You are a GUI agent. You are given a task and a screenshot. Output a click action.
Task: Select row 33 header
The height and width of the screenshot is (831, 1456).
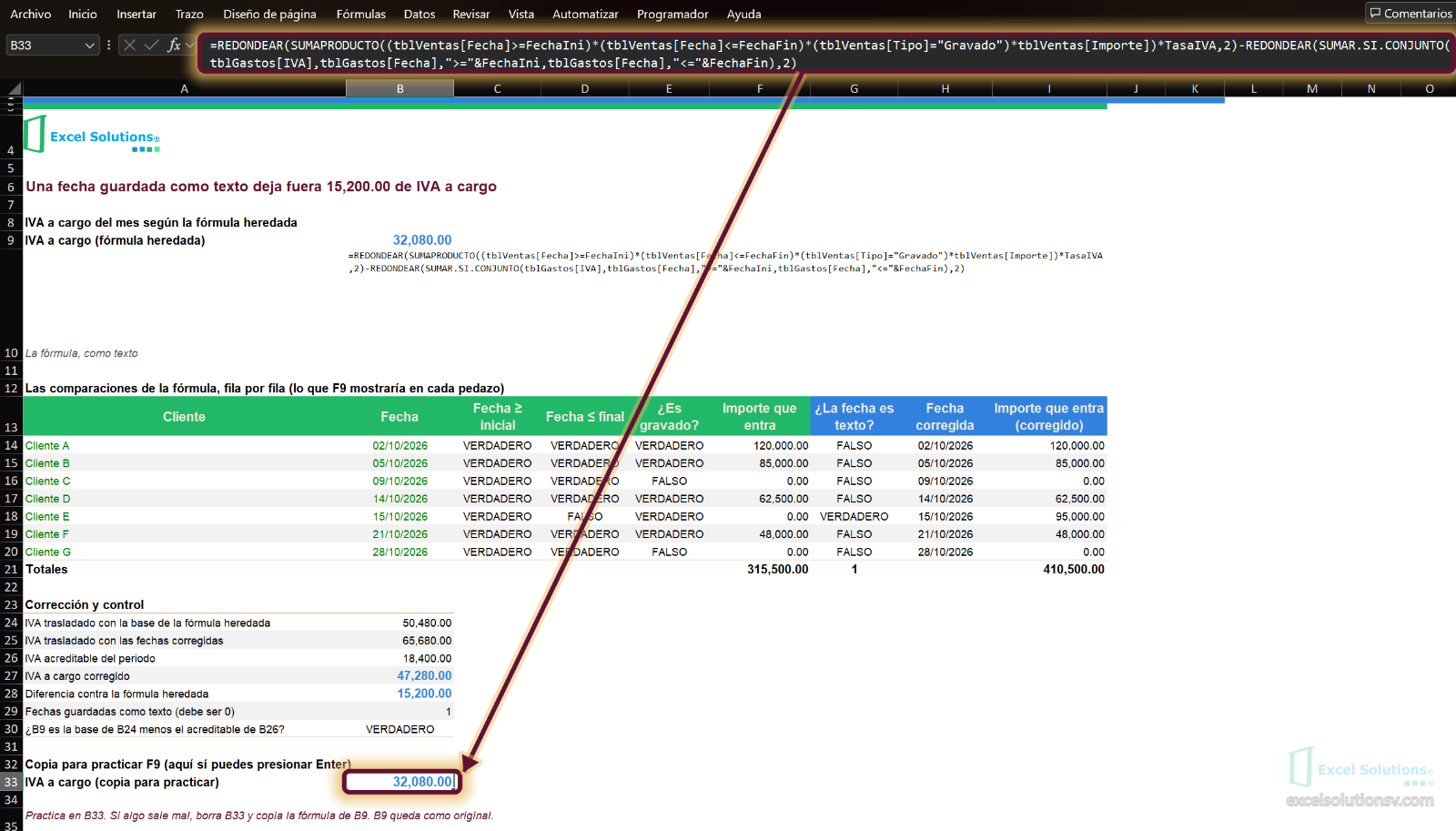coord(11,783)
